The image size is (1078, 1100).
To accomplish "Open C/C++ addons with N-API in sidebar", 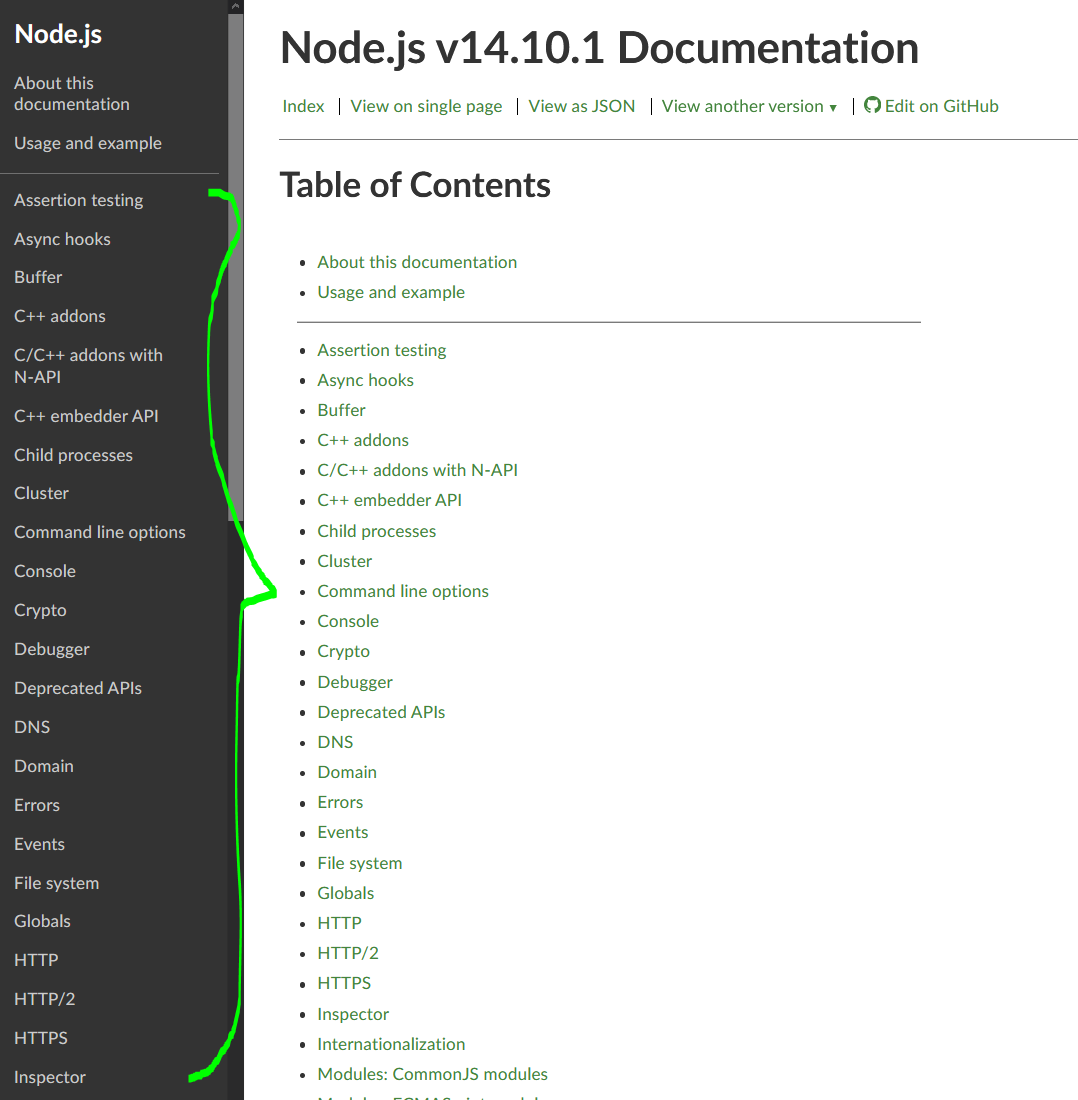I will [88, 365].
